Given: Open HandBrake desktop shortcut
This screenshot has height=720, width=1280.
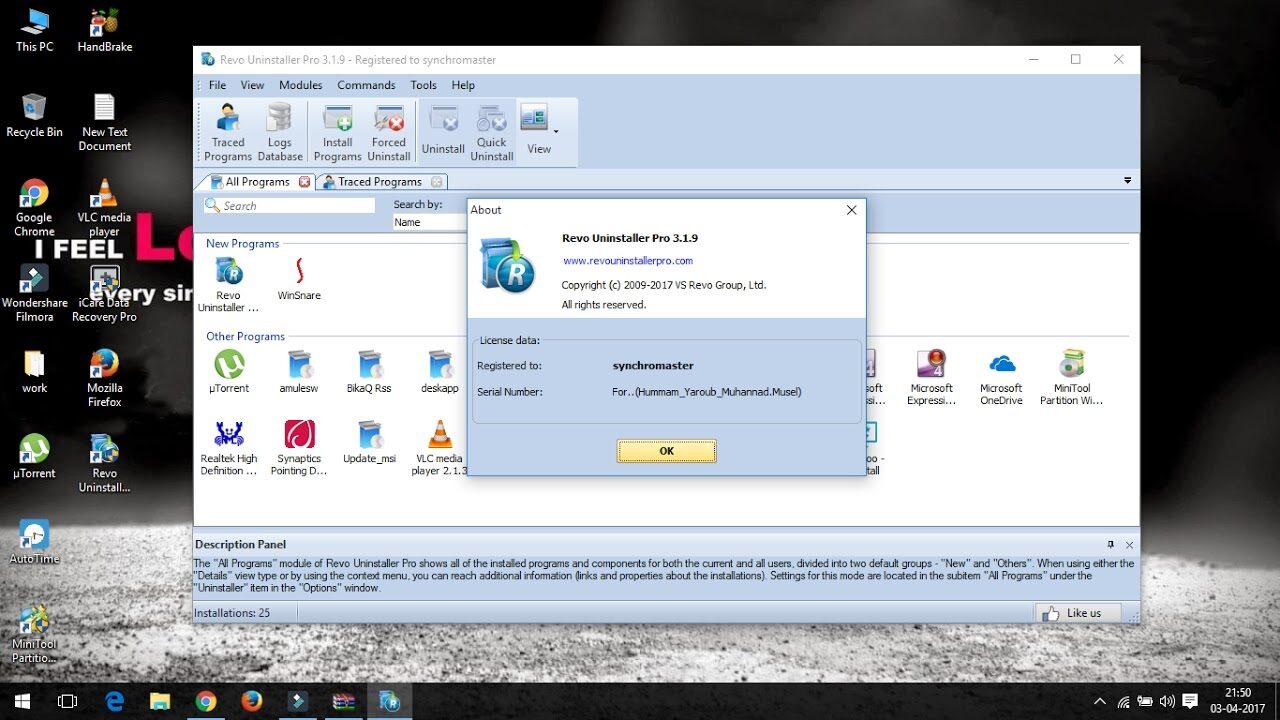Looking at the screenshot, I should click(x=105, y=30).
